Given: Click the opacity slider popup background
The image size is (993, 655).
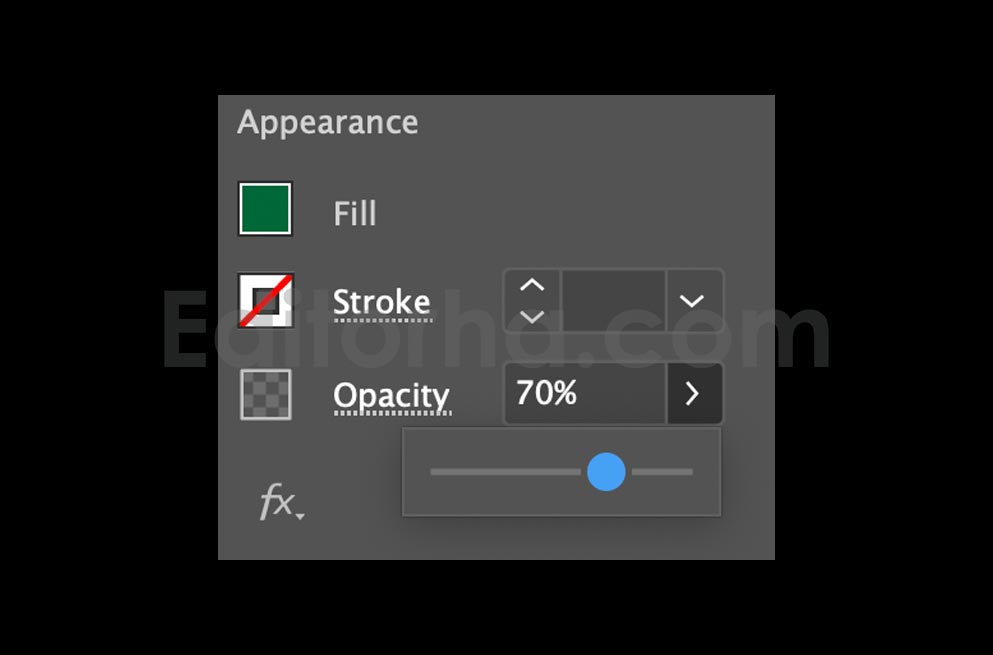Looking at the screenshot, I should 562,502.
